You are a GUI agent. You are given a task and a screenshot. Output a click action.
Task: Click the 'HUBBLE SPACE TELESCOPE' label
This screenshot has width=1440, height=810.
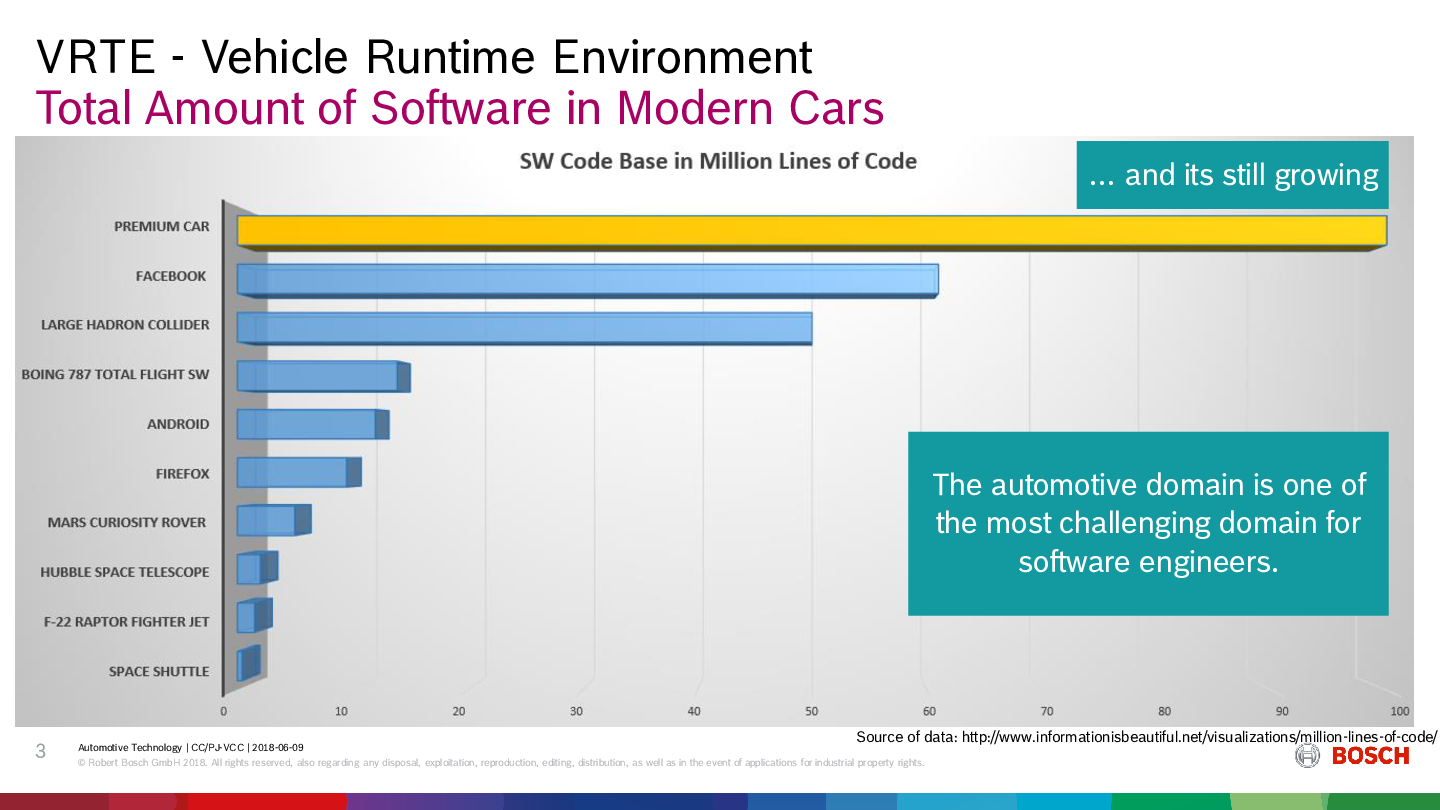(125, 573)
